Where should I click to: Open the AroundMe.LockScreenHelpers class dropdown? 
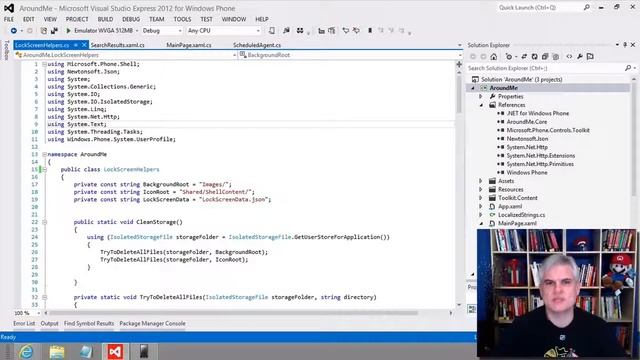[x=235, y=55]
